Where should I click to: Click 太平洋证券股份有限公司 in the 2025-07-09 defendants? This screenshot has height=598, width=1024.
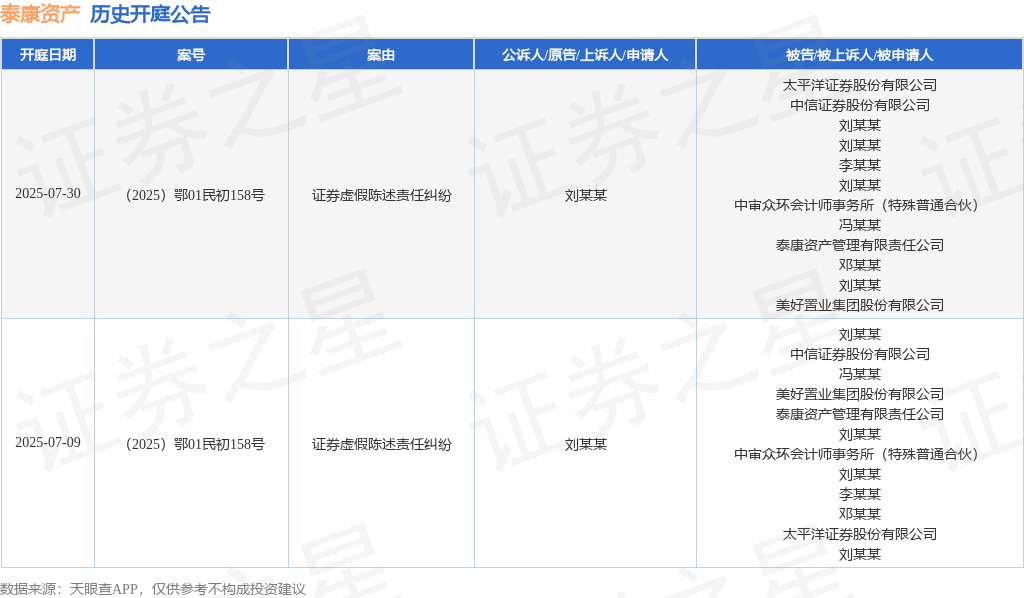(859, 534)
